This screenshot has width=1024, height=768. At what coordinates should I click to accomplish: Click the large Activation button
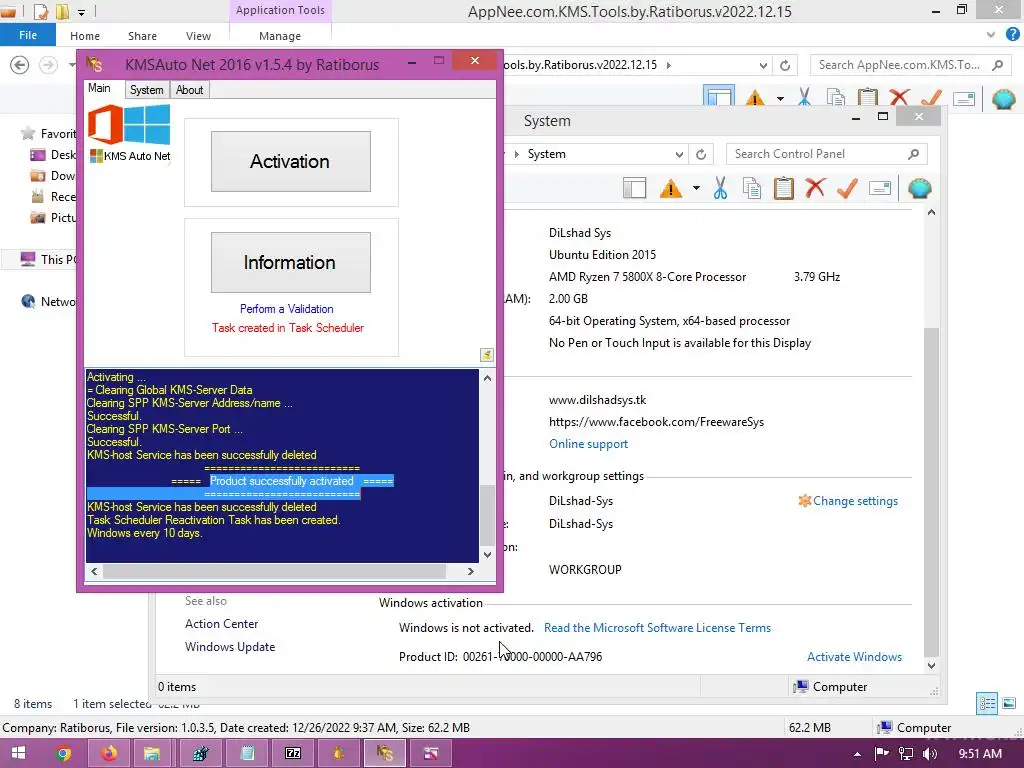pyautogui.click(x=291, y=161)
